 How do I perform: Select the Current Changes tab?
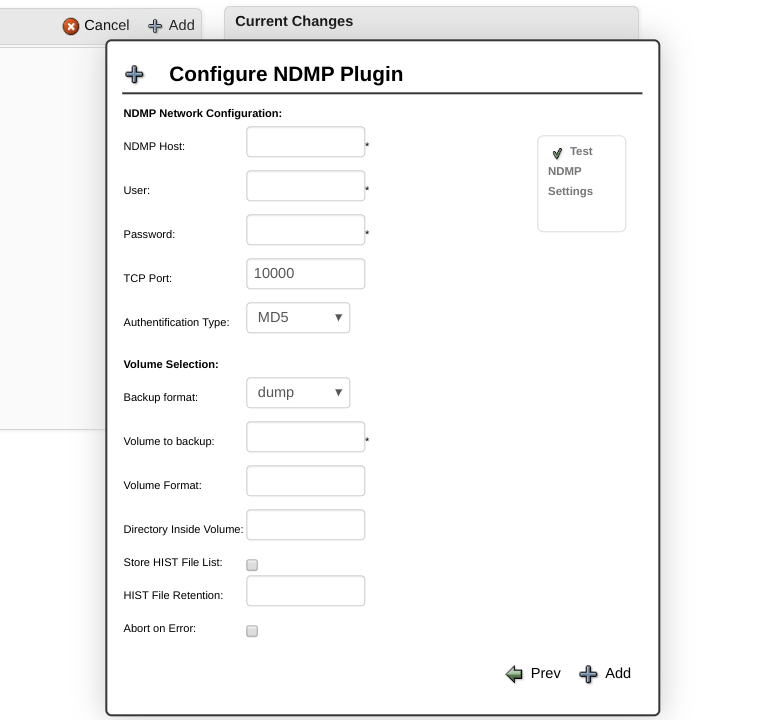pyautogui.click(x=431, y=22)
